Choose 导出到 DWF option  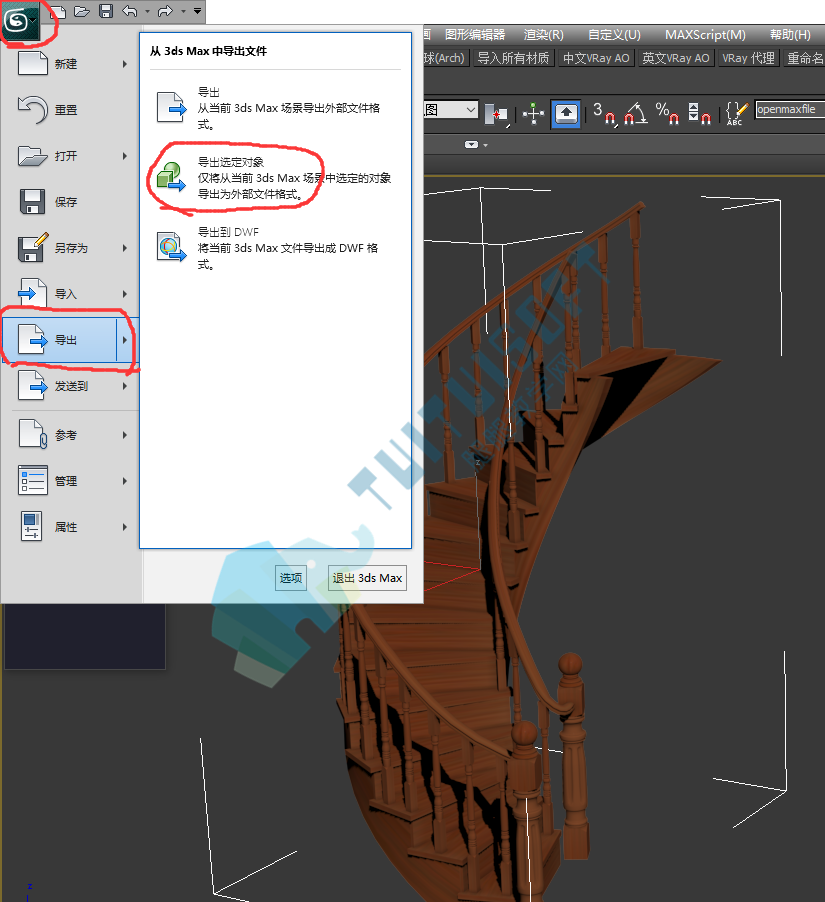[x=275, y=248]
